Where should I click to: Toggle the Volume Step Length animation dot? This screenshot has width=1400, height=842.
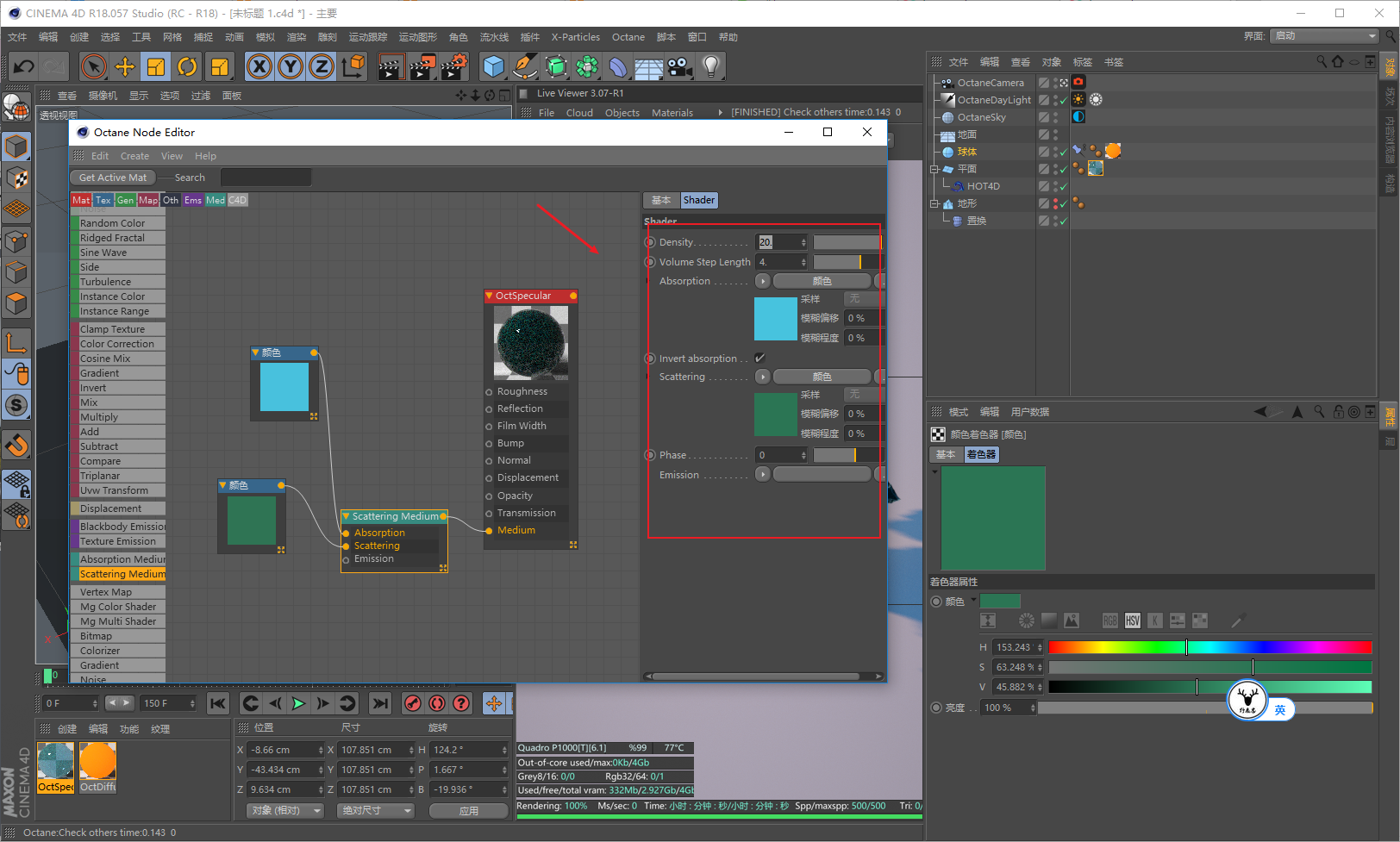point(650,262)
